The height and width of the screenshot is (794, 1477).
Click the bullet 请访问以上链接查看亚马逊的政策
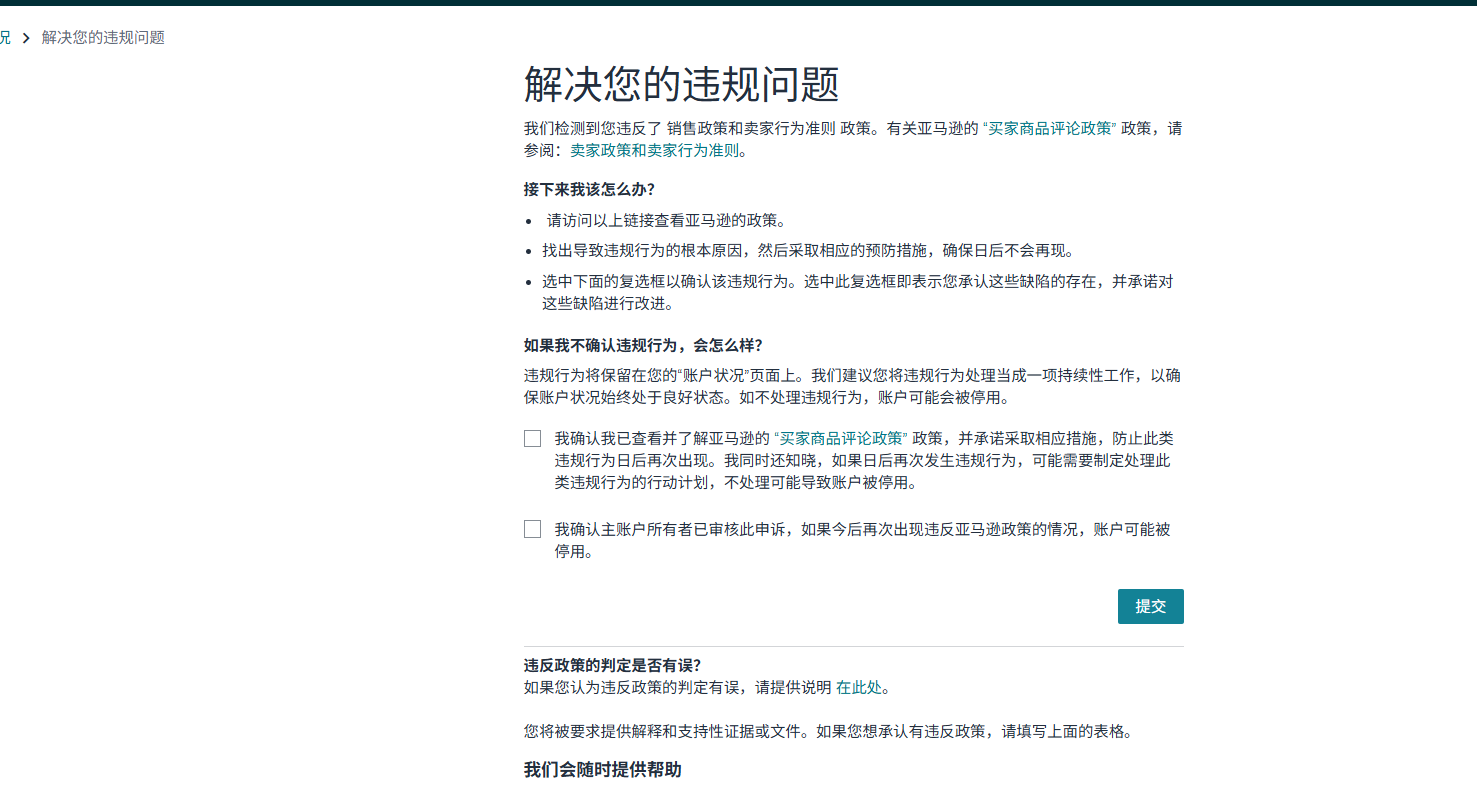(665, 221)
